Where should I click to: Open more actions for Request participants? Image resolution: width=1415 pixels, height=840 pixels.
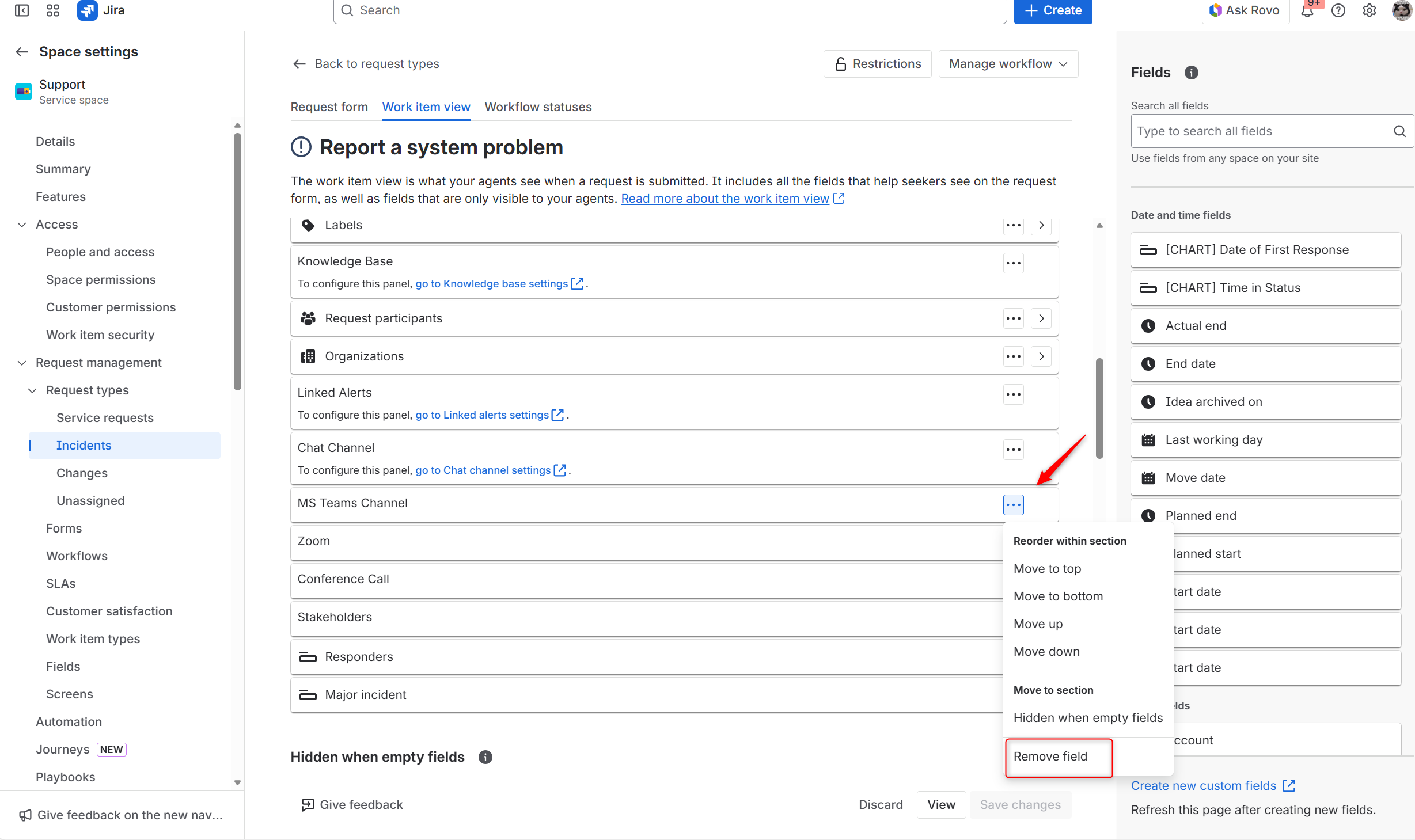(1013, 318)
